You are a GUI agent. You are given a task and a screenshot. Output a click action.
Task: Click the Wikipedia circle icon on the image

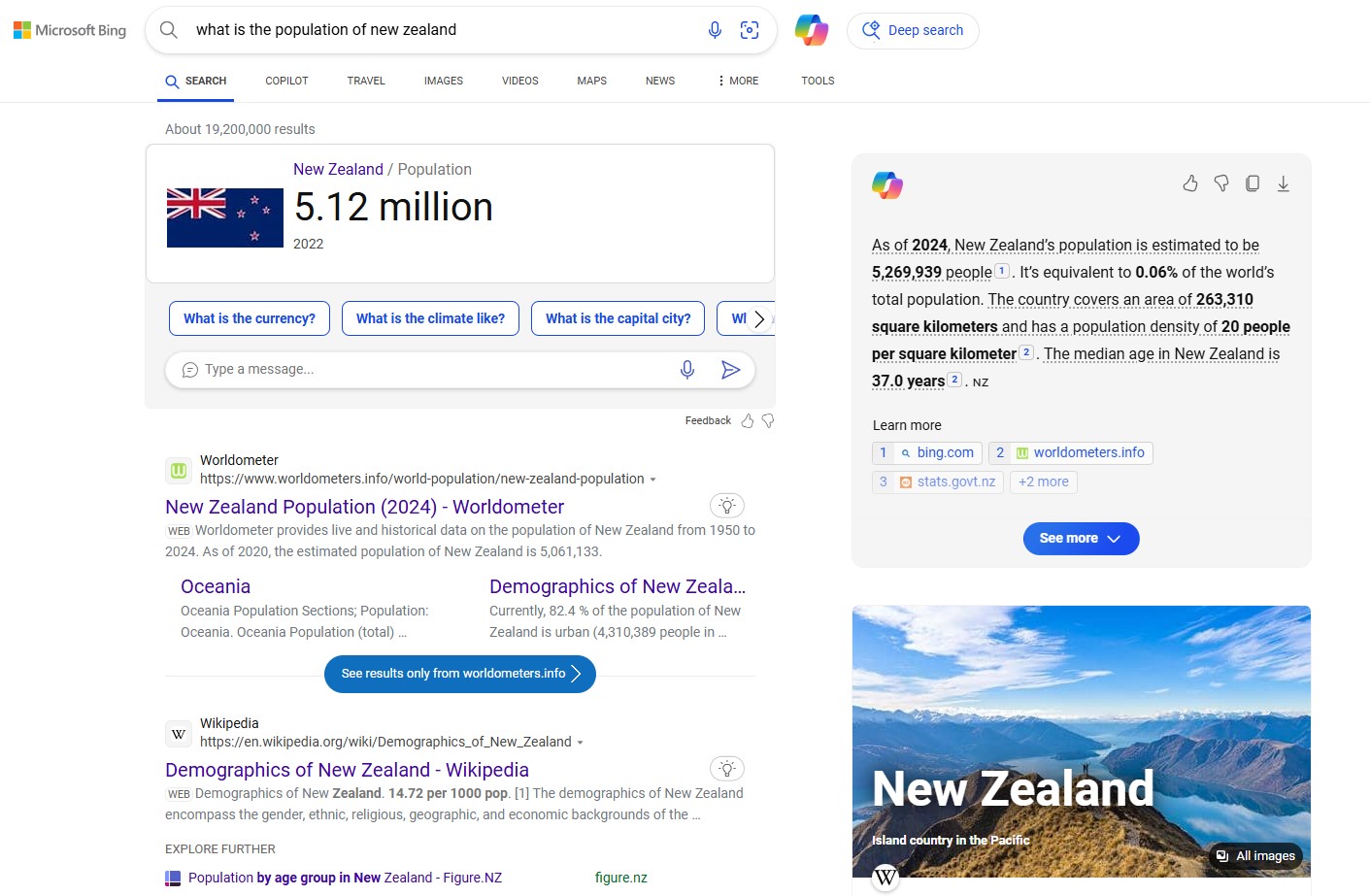[x=885, y=878]
